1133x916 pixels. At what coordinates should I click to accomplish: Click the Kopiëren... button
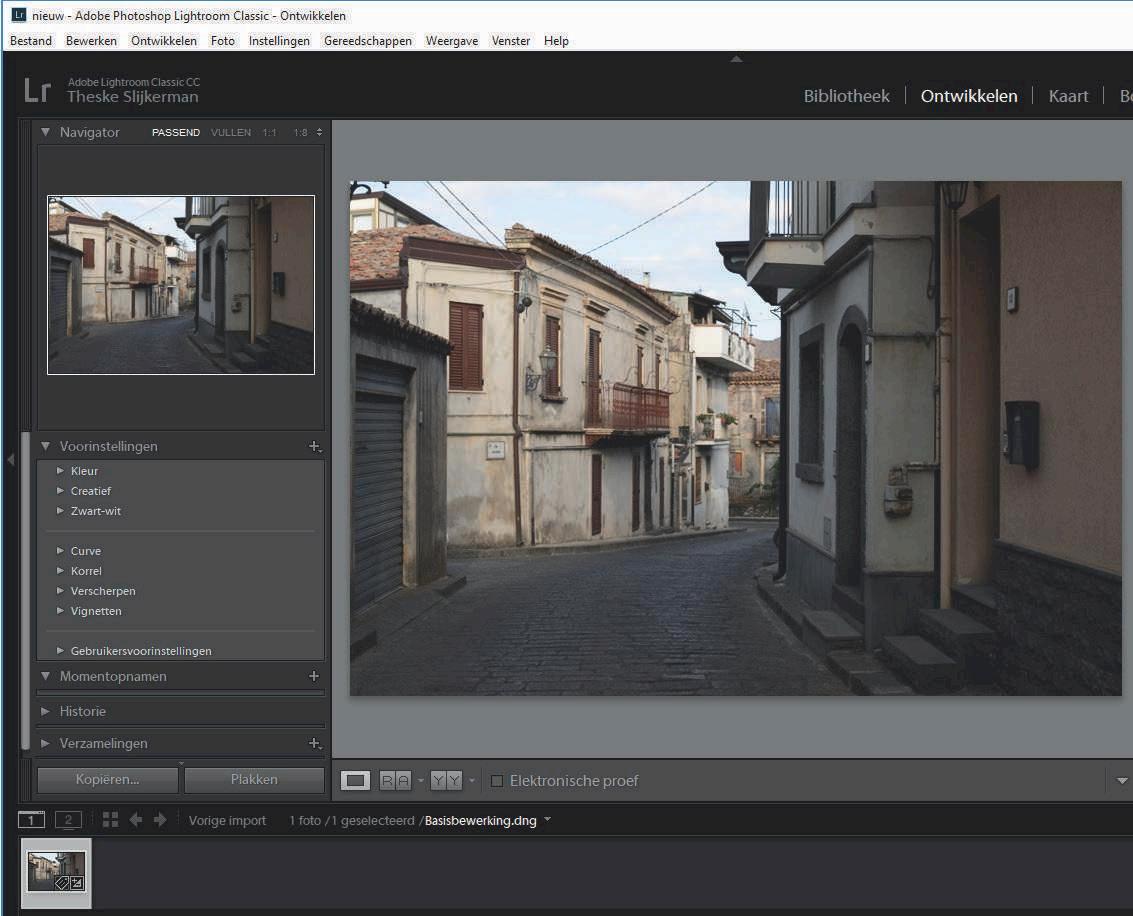pos(107,780)
